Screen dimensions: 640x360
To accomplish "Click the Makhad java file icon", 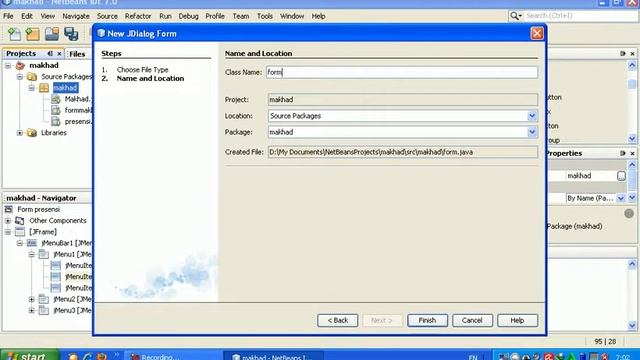I will click(x=56, y=99).
